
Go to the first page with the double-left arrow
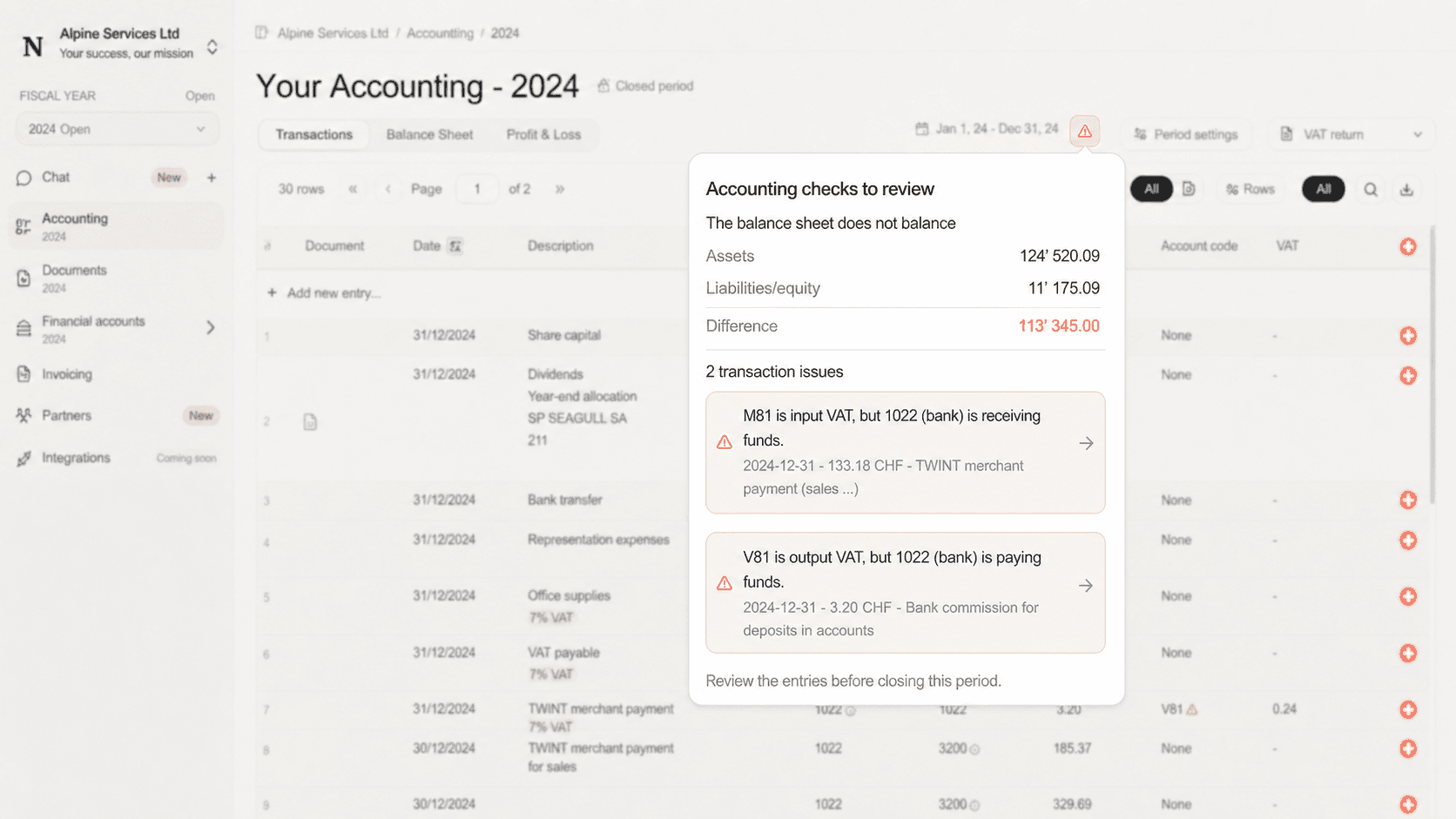(x=353, y=189)
